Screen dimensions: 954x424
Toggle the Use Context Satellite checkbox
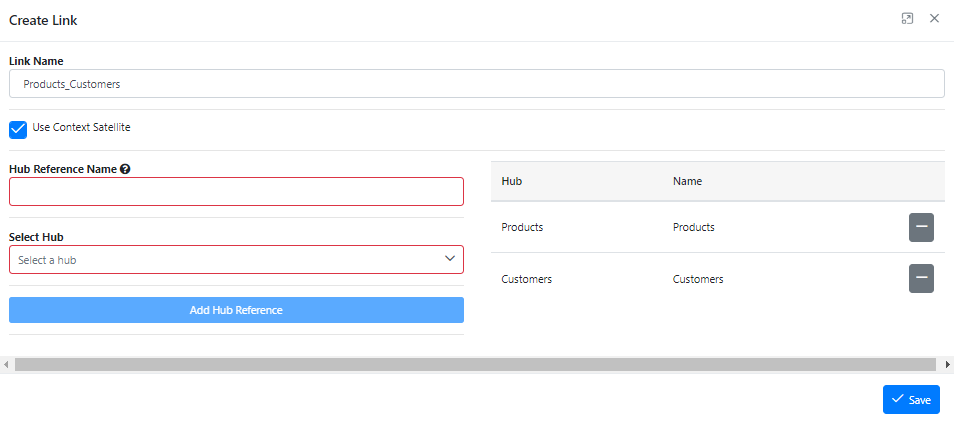tap(18, 130)
